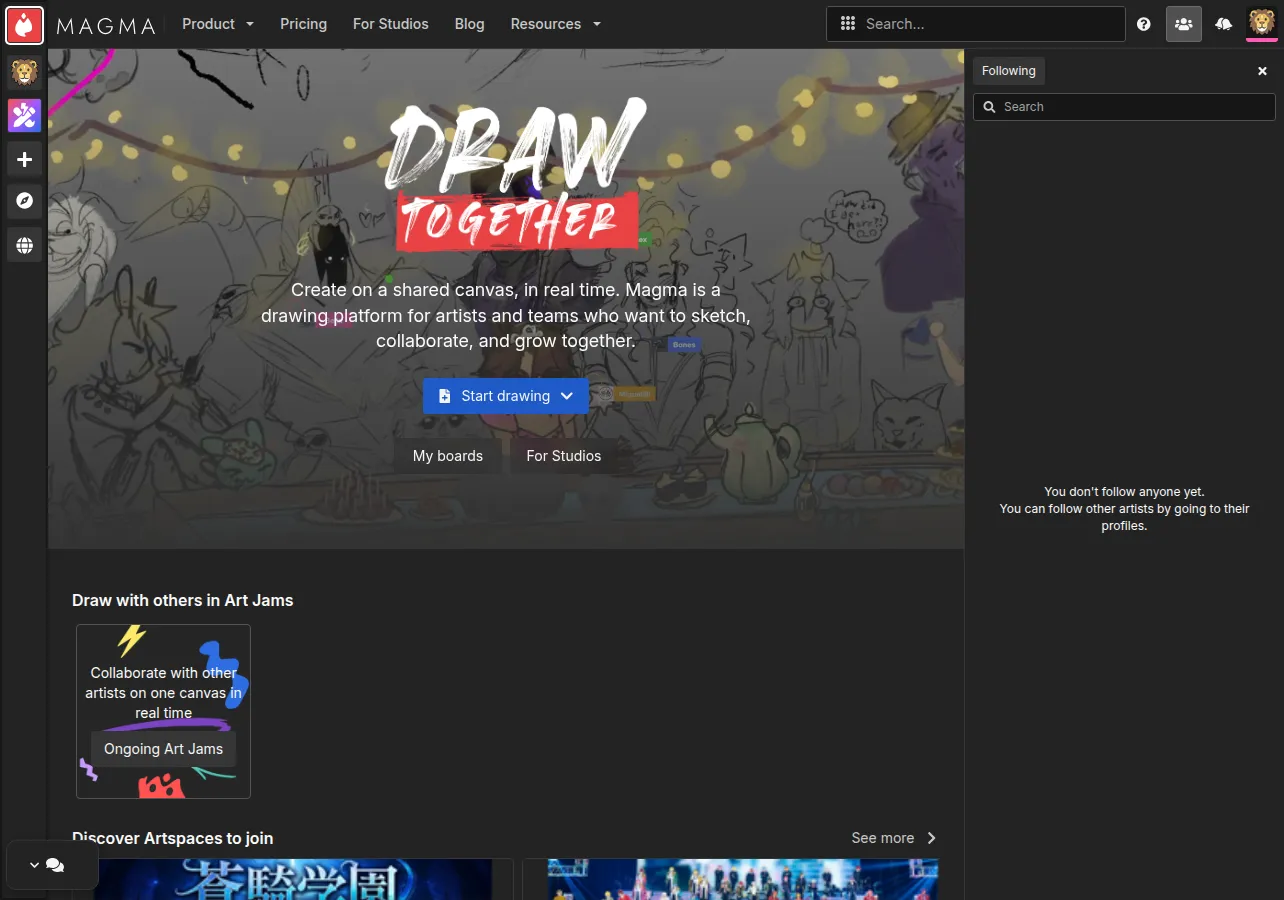Open the globe icon in the sidebar
Viewport: 1284px width, 900px height.
click(x=24, y=245)
